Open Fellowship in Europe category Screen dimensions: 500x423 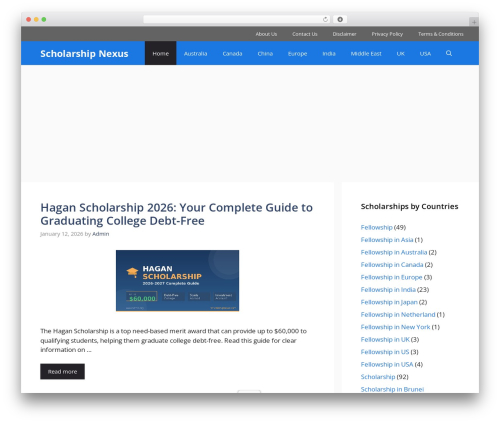391,277
